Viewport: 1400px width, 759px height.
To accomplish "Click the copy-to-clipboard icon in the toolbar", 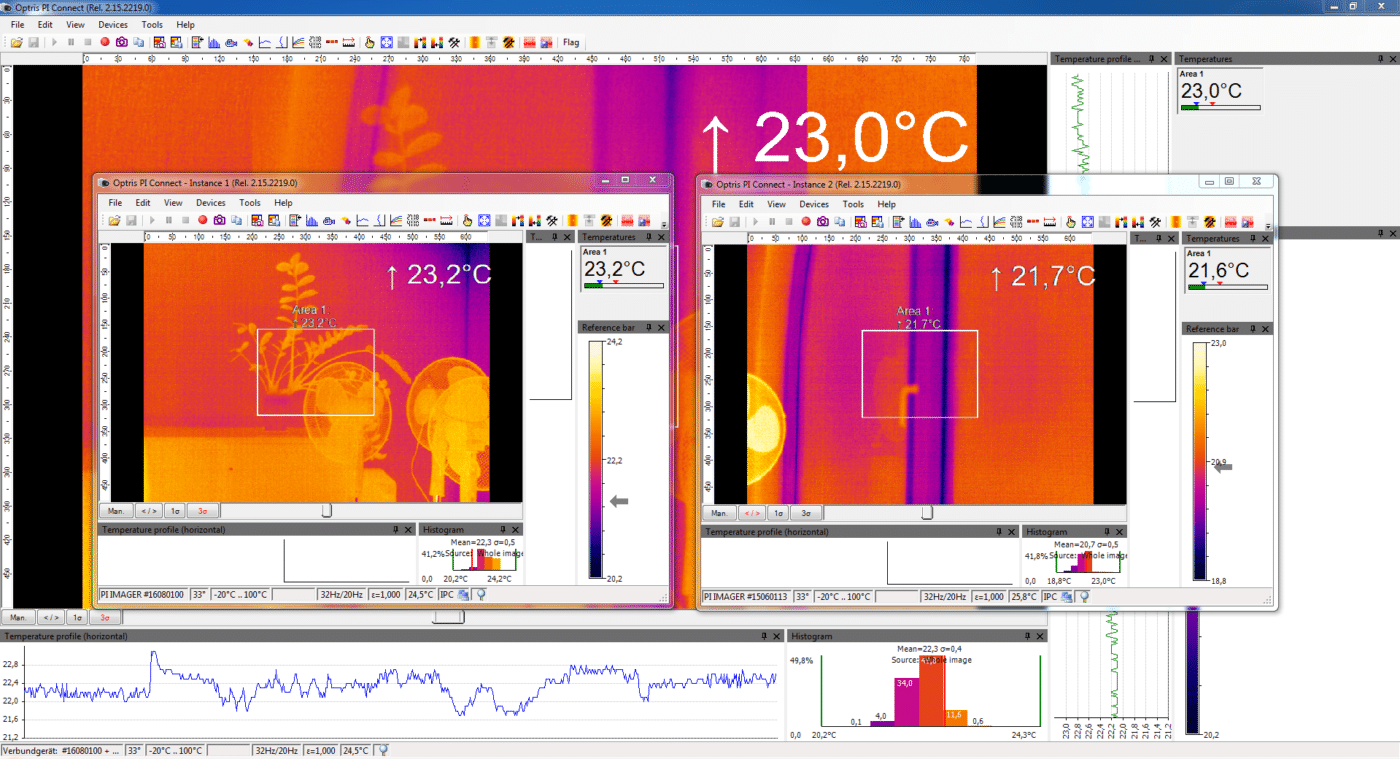I will (139, 42).
